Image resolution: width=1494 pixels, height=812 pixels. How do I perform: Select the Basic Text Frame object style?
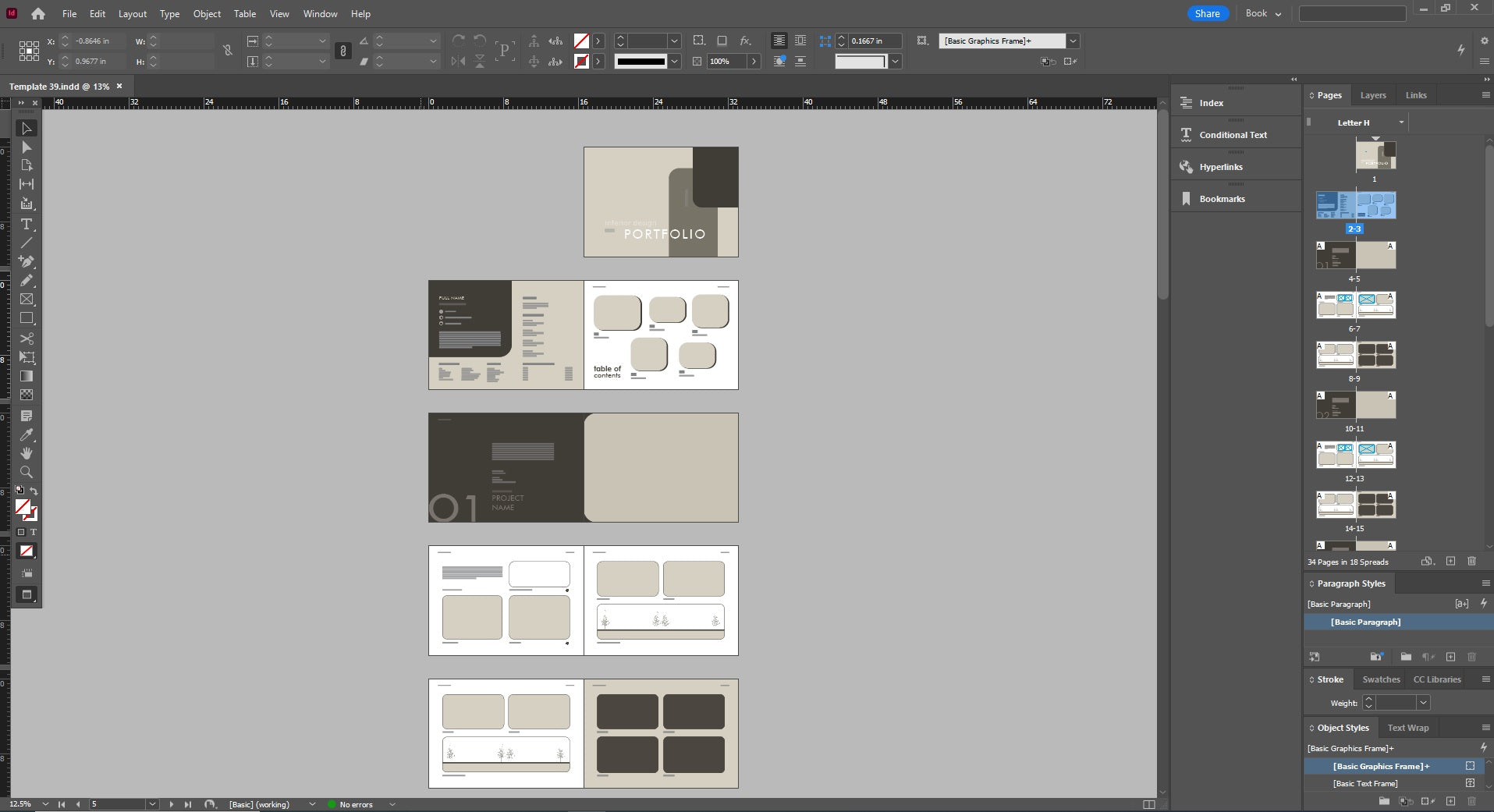click(1365, 783)
